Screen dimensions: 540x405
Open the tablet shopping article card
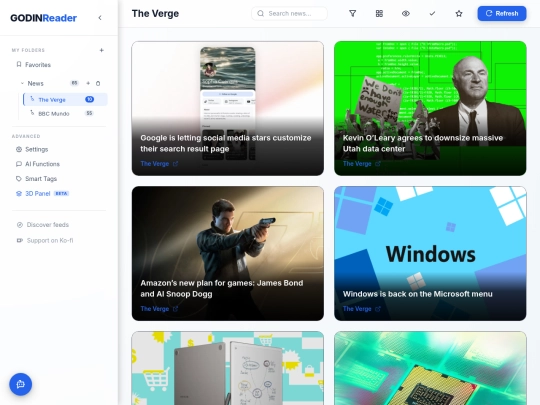point(228,368)
